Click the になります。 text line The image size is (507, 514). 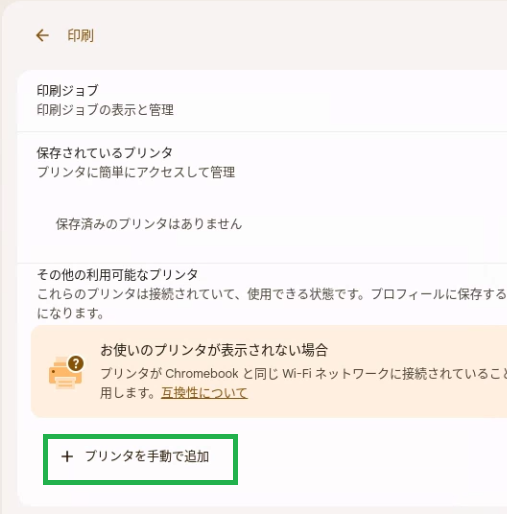pos(70,313)
